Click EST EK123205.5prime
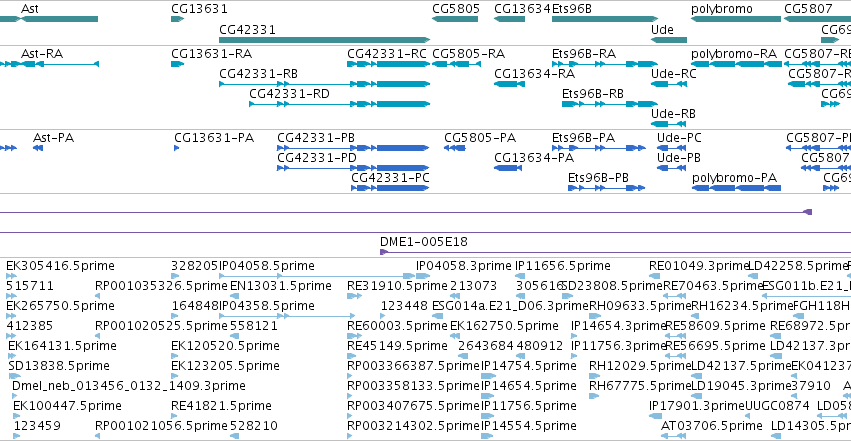Screen dimensions: 851x441 pyautogui.click(x=225, y=366)
